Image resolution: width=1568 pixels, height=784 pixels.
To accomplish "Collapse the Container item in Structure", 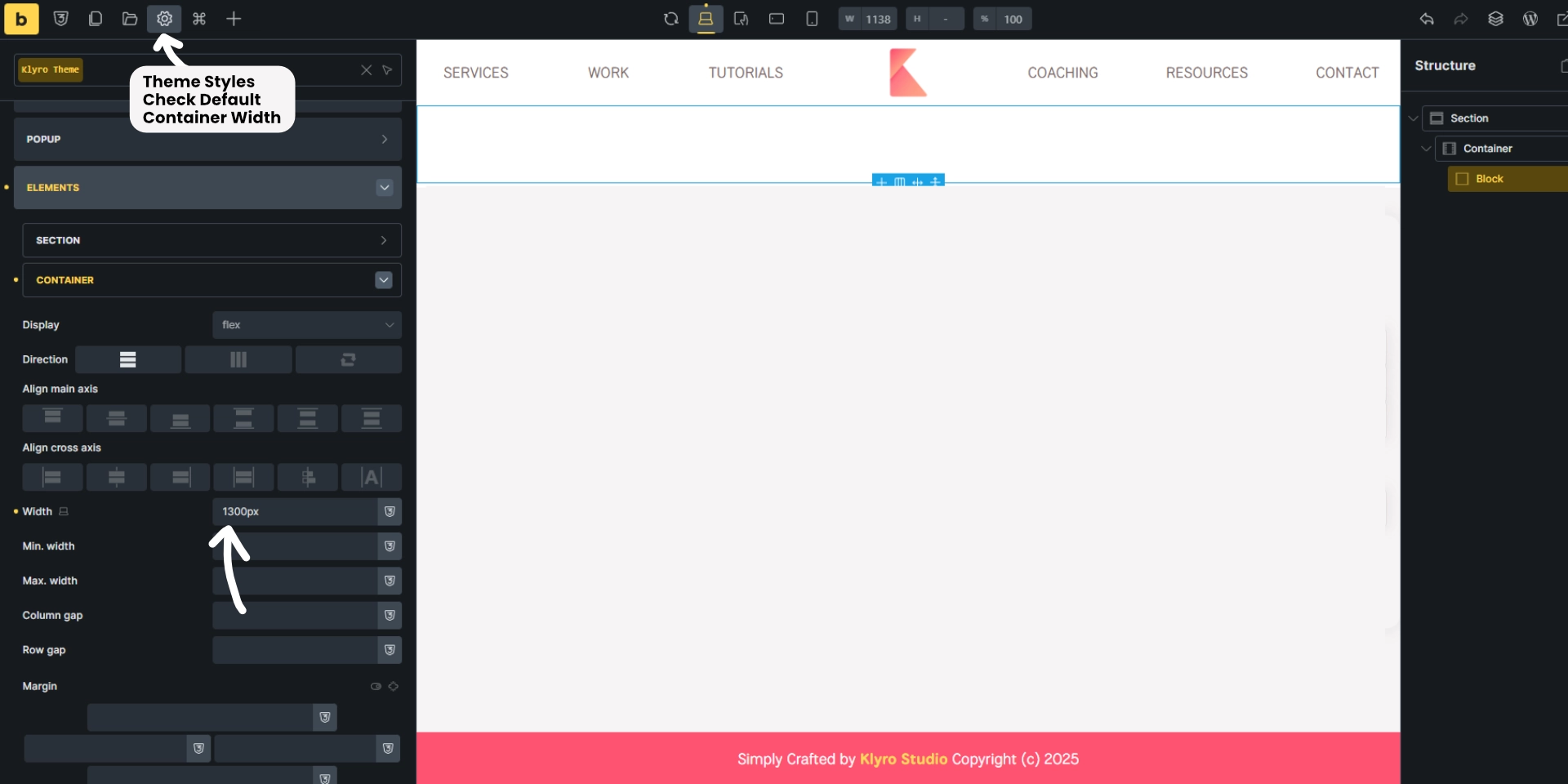I will tap(1426, 149).
